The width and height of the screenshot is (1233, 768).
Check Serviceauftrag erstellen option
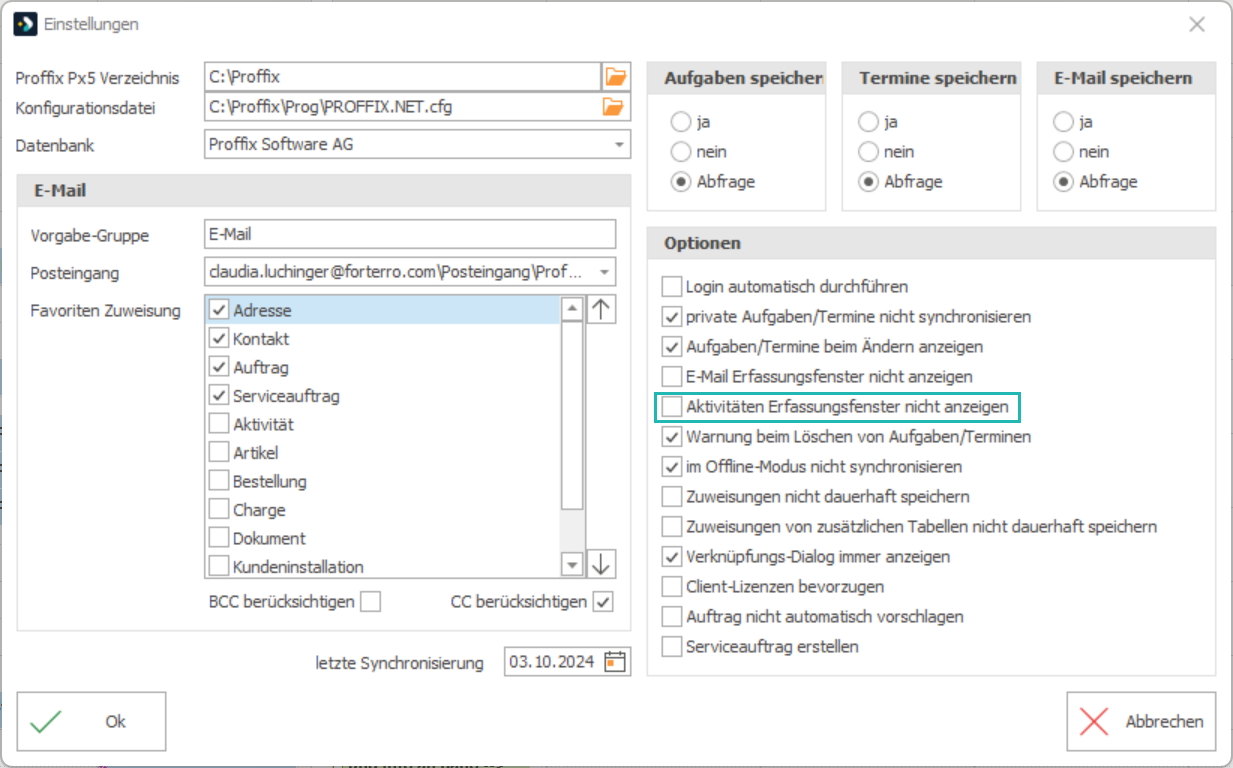point(672,647)
